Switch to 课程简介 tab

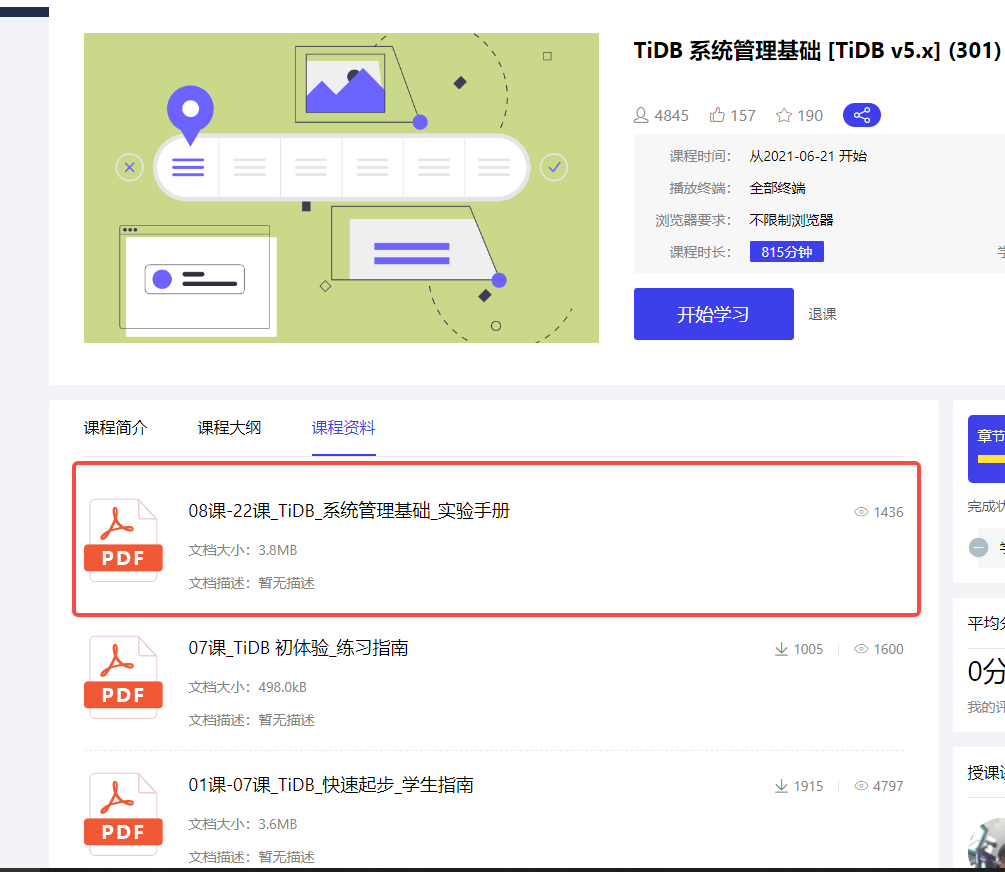pos(116,428)
